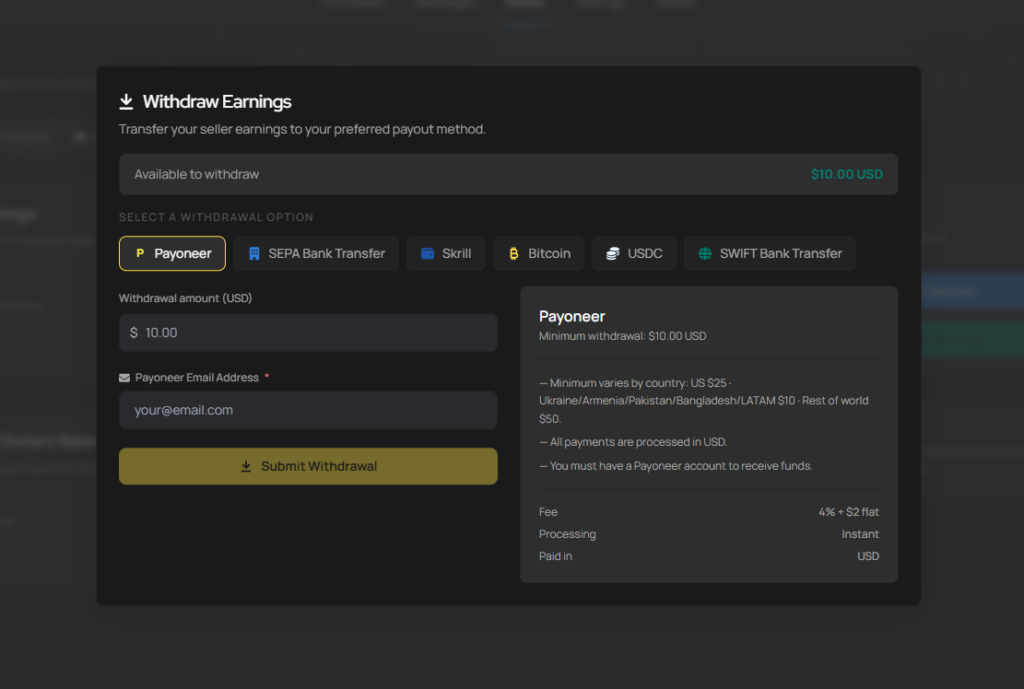Click the download arrow inside Submit Withdrawal
This screenshot has height=689, width=1024.
click(246, 467)
